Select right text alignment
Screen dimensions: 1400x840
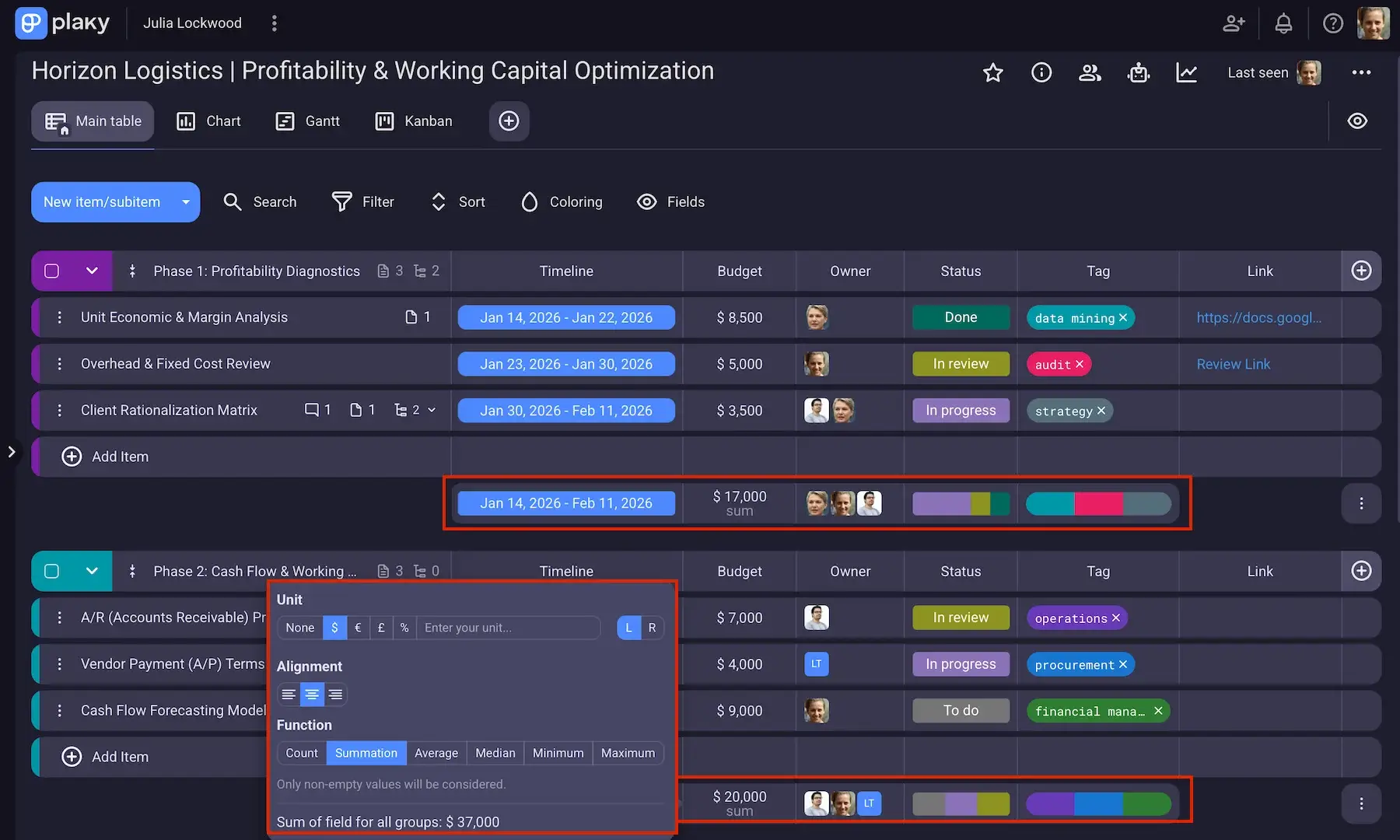tap(335, 694)
